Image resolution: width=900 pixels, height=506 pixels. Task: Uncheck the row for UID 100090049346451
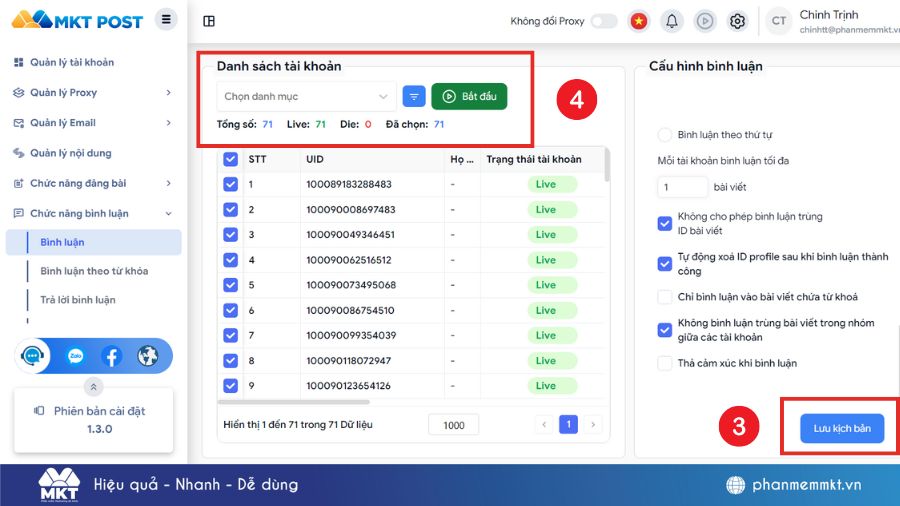click(x=230, y=235)
